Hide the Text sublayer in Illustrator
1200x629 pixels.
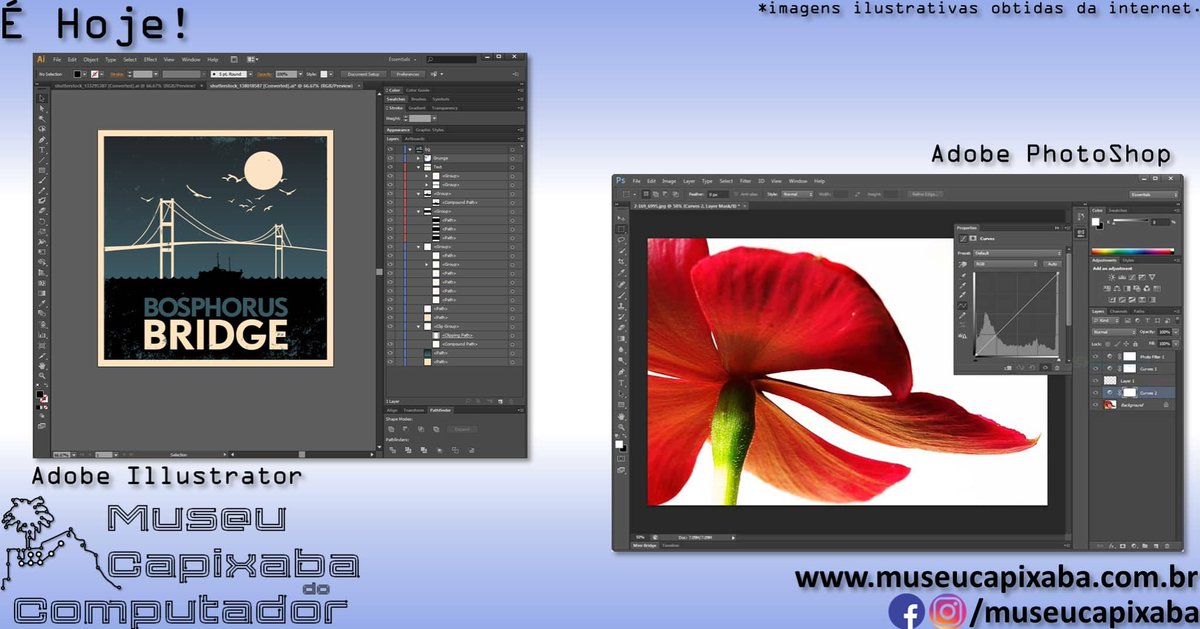(x=390, y=167)
